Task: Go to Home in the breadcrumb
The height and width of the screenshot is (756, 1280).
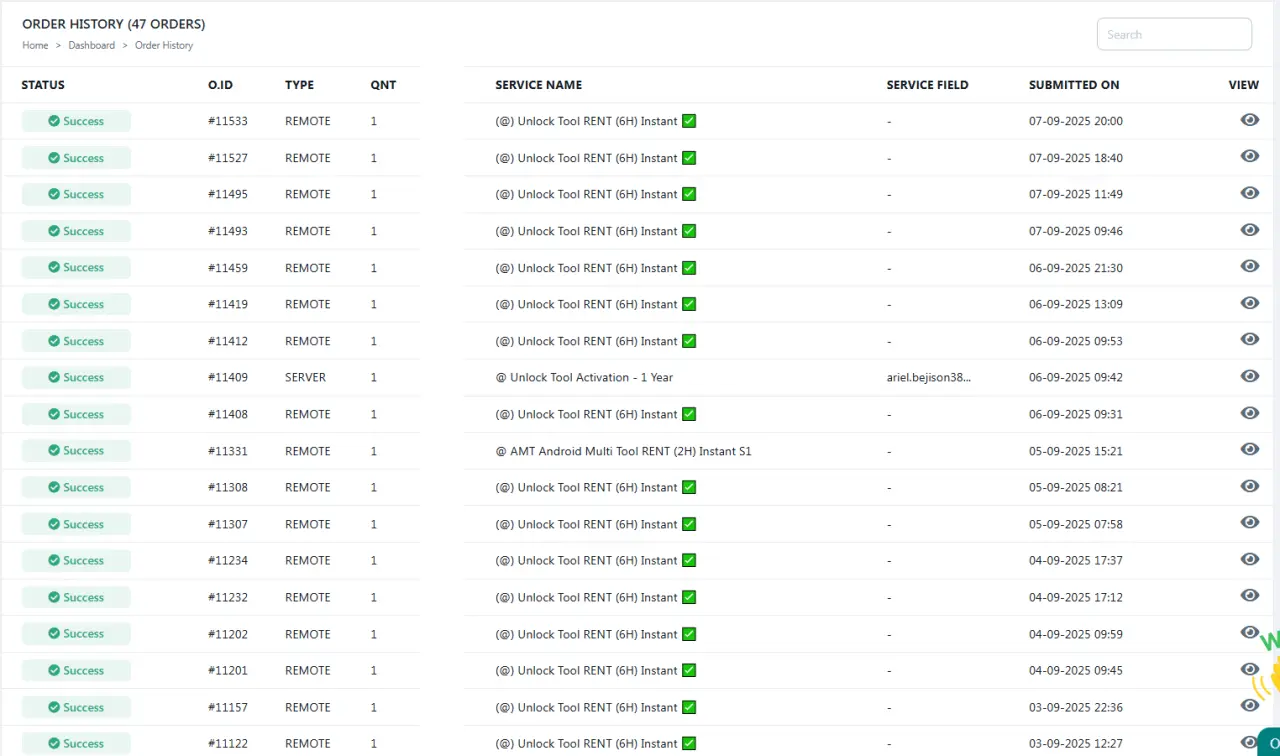Action: click(35, 45)
